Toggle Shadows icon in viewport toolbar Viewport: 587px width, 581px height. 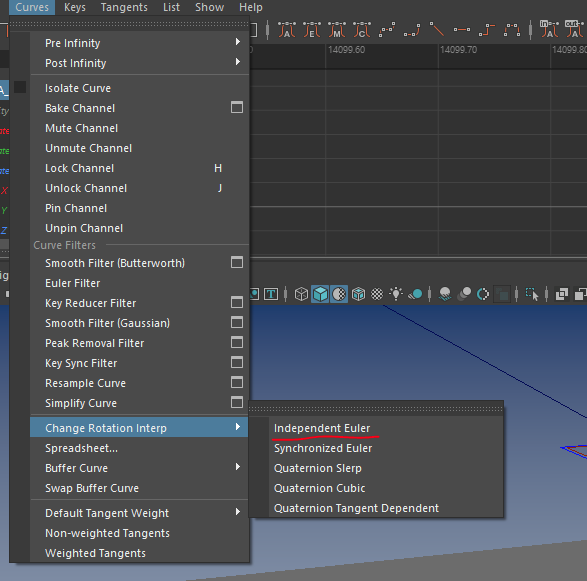[x=415, y=294]
